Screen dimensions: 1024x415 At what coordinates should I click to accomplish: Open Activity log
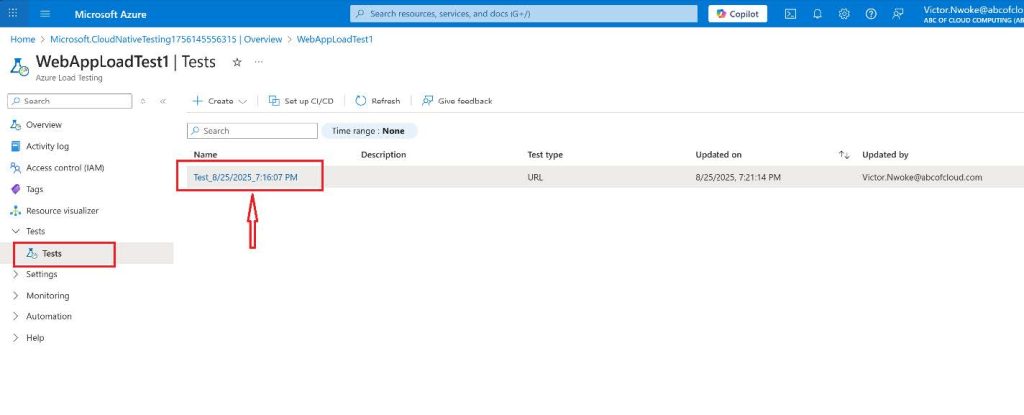47,146
